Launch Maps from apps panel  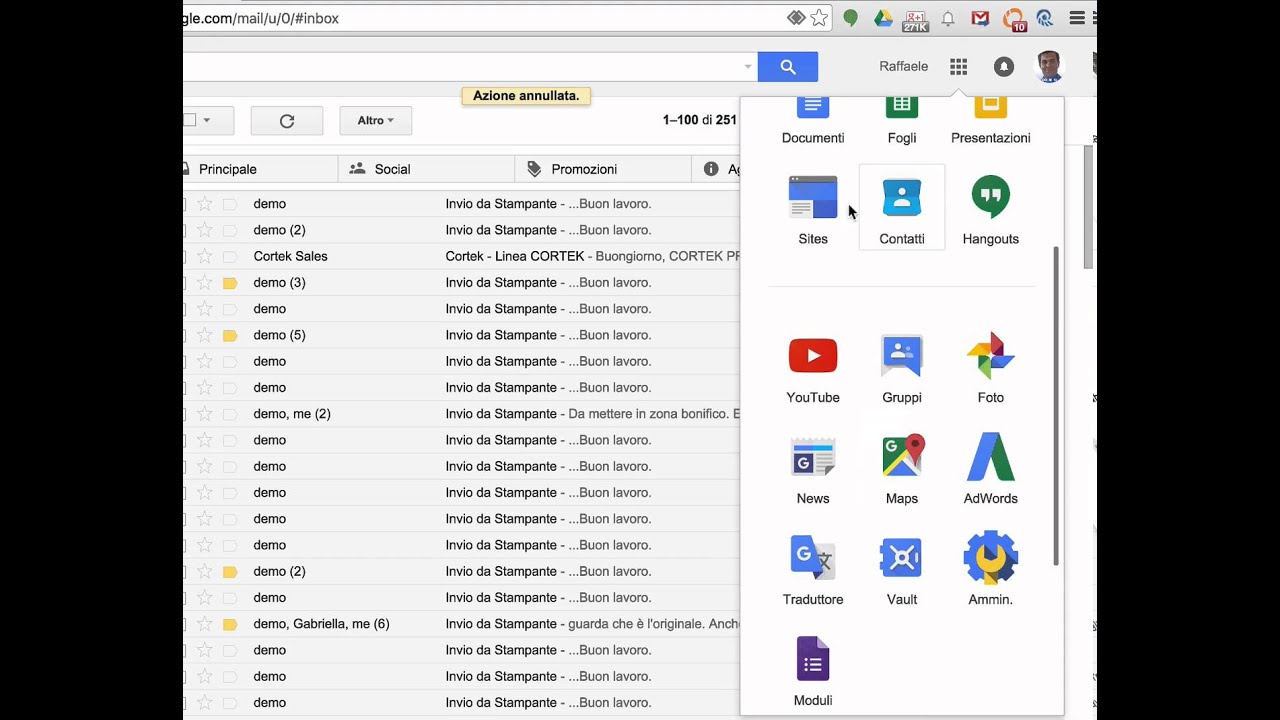point(902,468)
